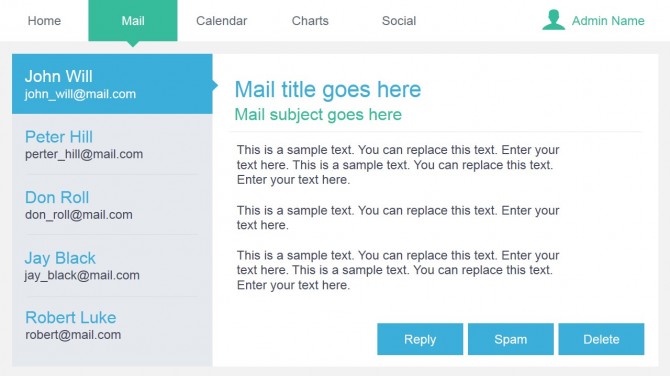
Task: Click the admin user avatar icon
Action: pos(554,20)
